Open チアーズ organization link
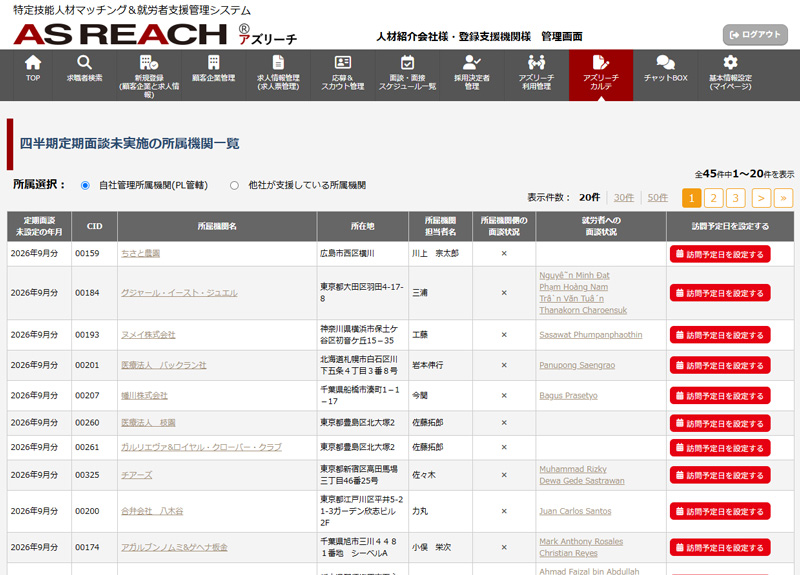 tap(136, 474)
